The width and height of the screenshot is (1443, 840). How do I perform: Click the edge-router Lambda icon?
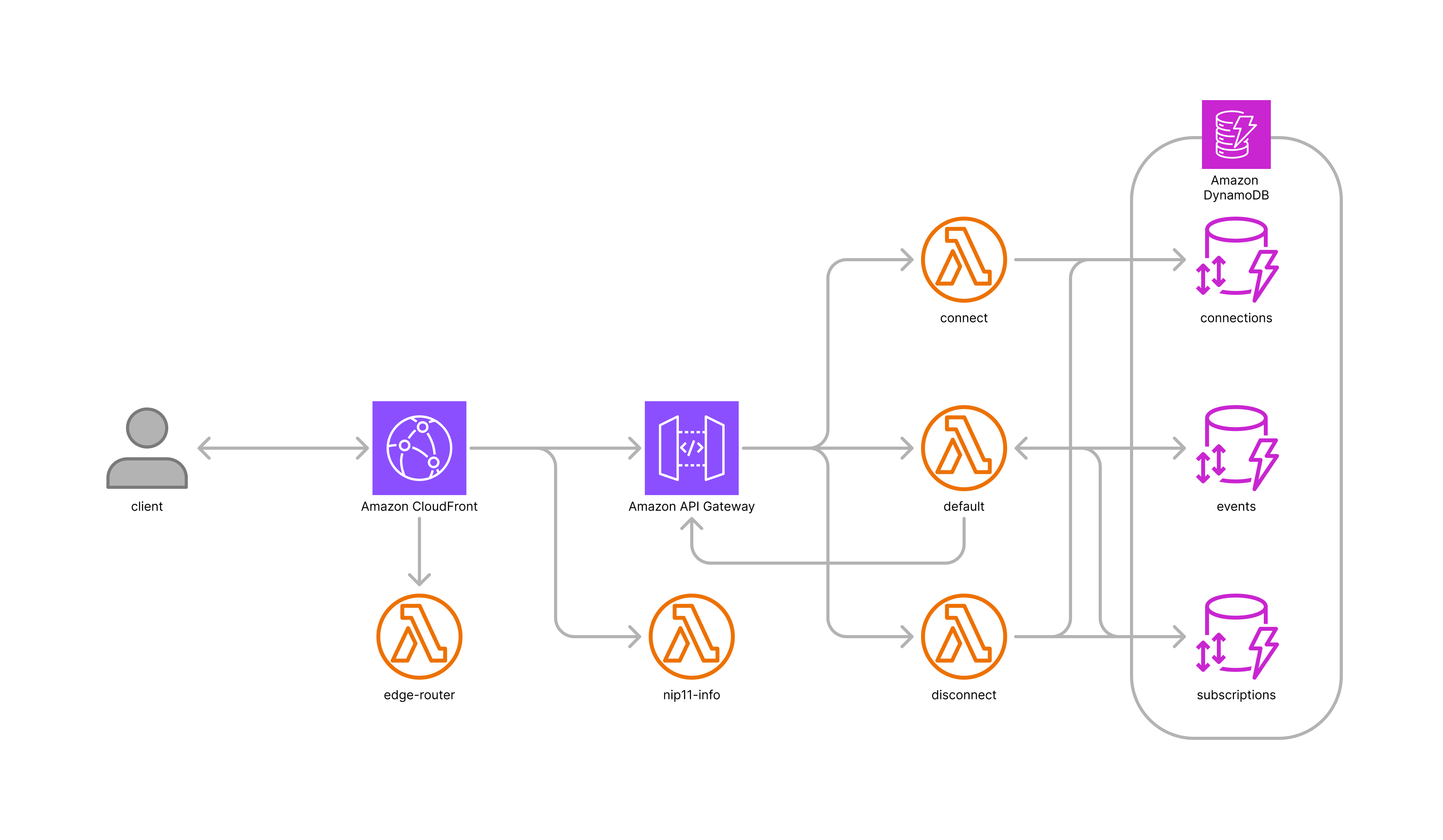tap(419, 636)
